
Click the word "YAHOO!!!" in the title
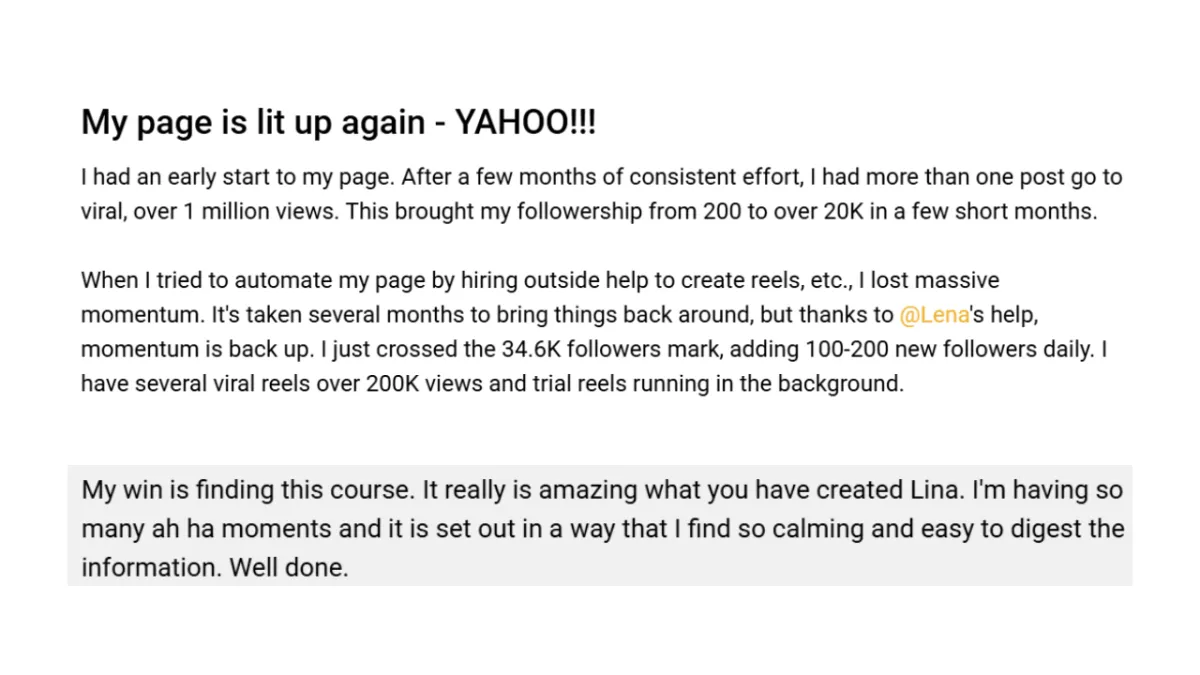click(526, 123)
